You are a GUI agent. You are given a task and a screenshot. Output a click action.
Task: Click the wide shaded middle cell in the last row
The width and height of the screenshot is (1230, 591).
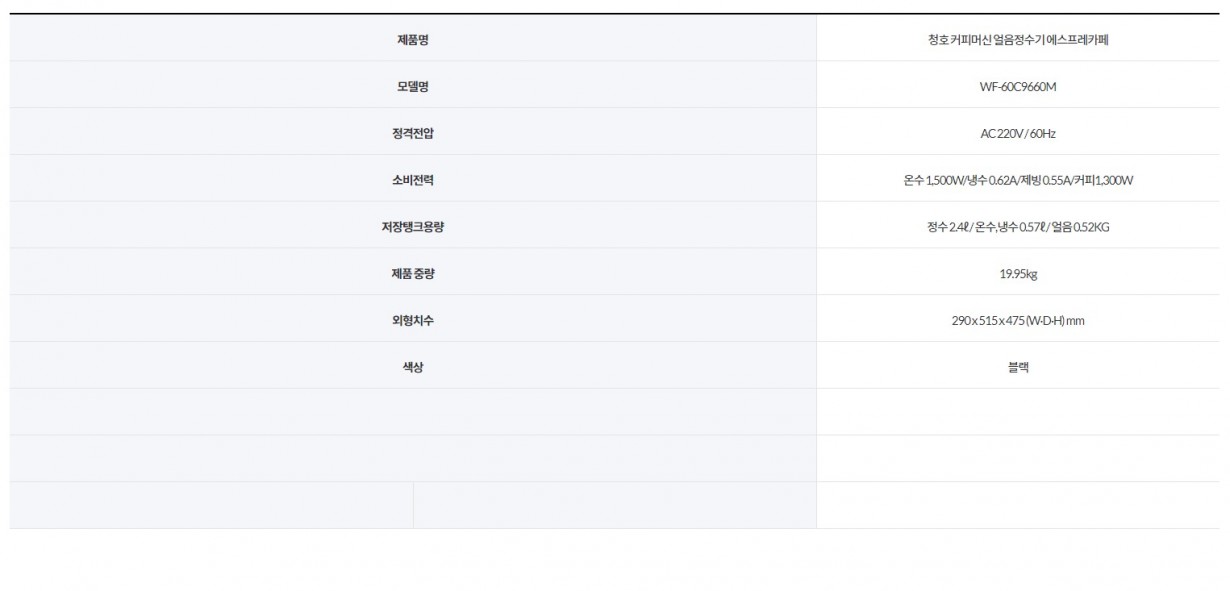point(614,505)
